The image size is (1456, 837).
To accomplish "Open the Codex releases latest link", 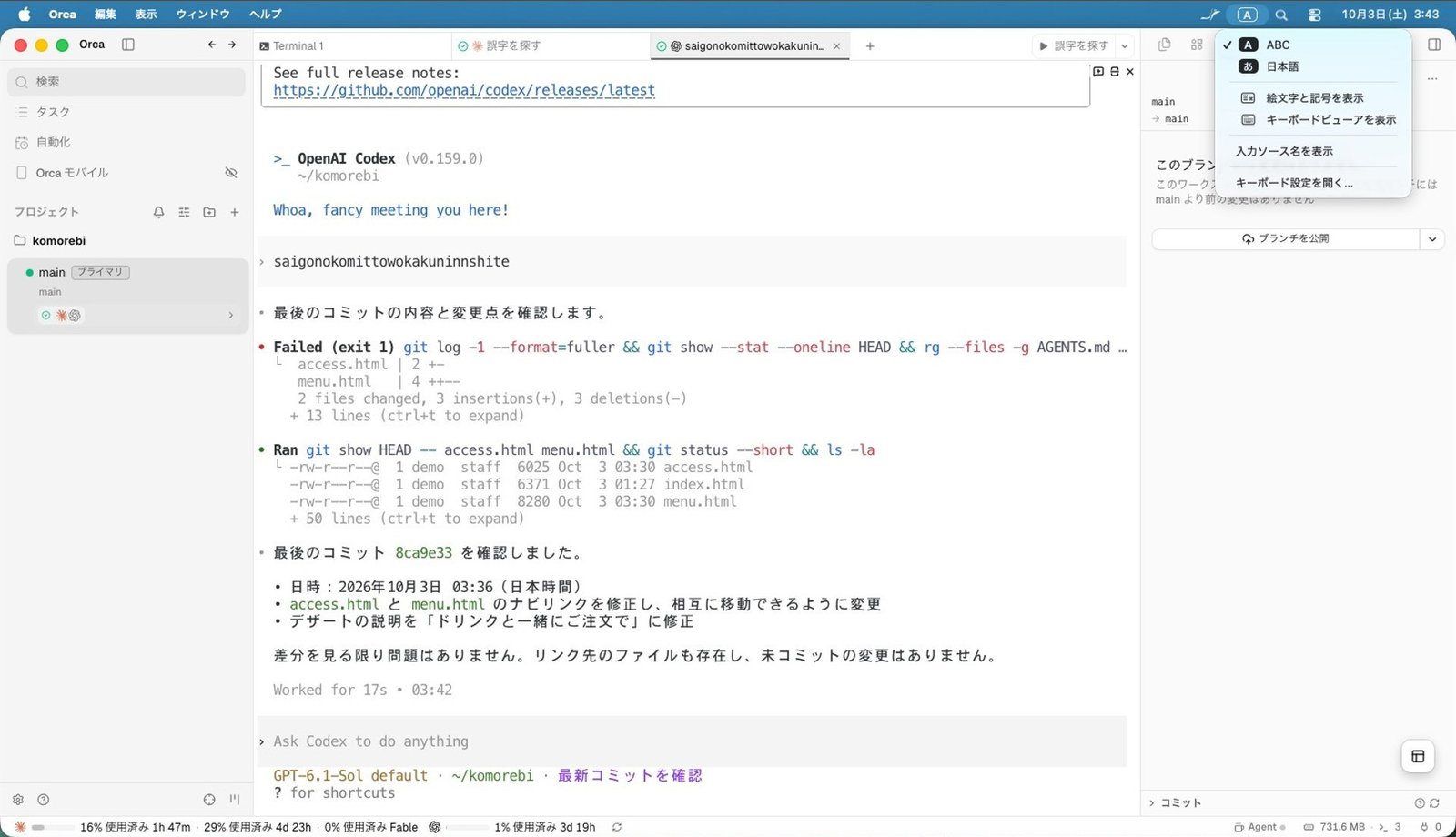I will click(x=464, y=90).
